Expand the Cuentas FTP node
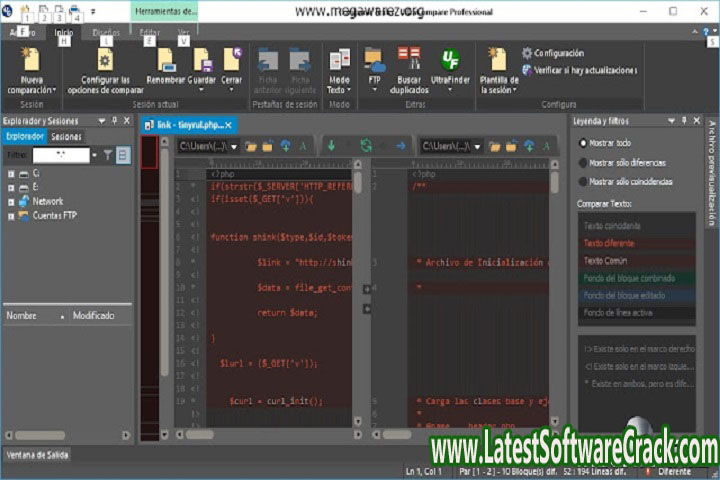 pos(11,216)
